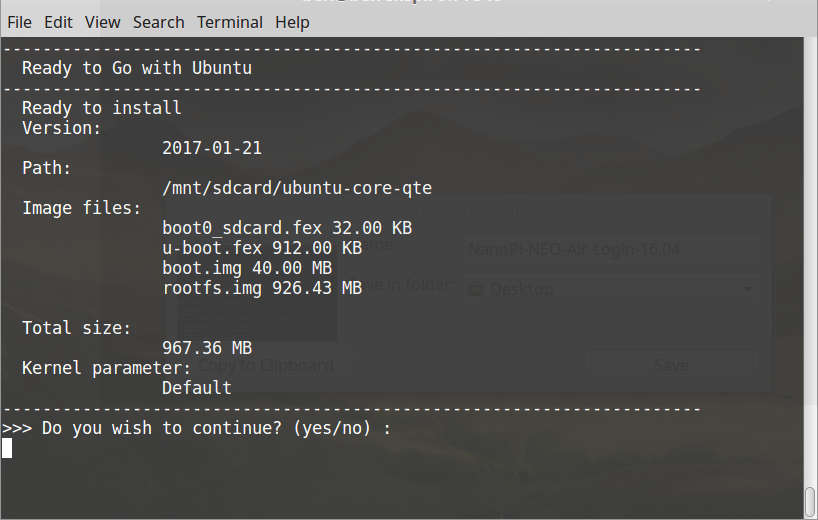Open the View menu
The image size is (818, 520).
(102, 22)
